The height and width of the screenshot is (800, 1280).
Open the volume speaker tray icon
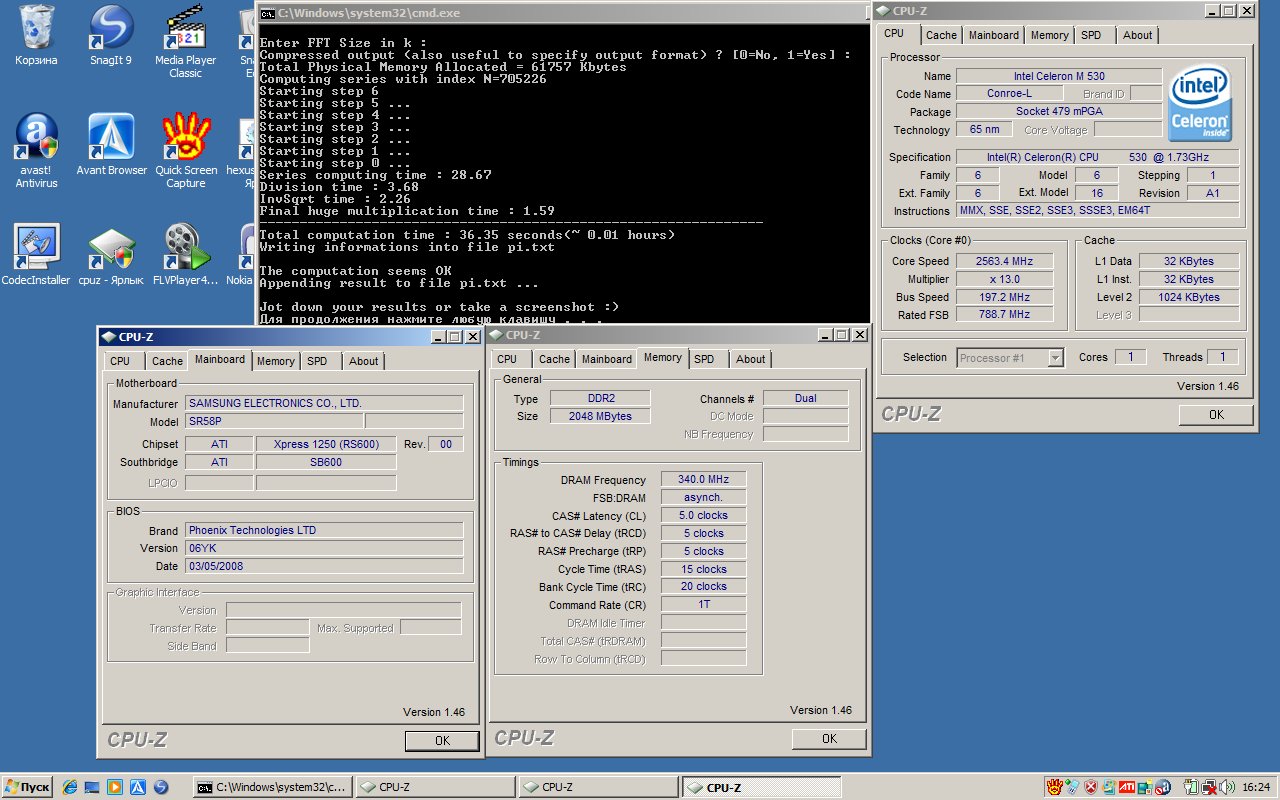tap(1226, 787)
